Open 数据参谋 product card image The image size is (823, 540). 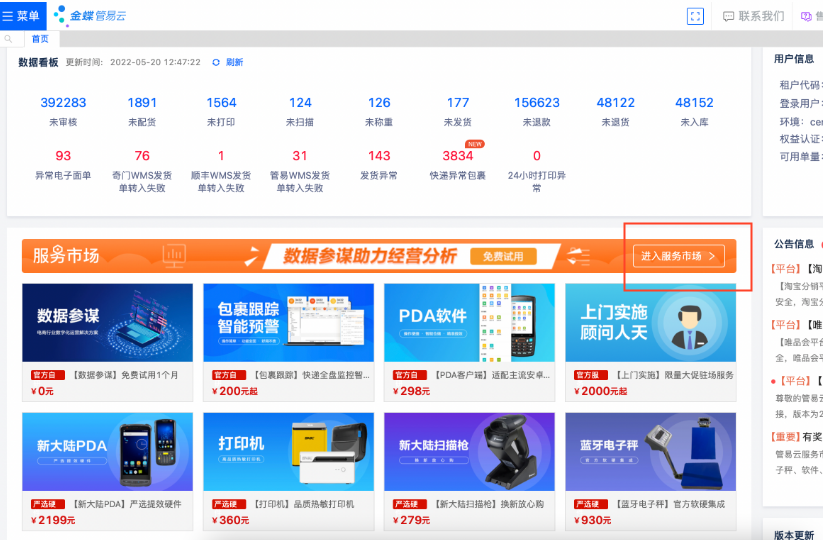(x=107, y=322)
